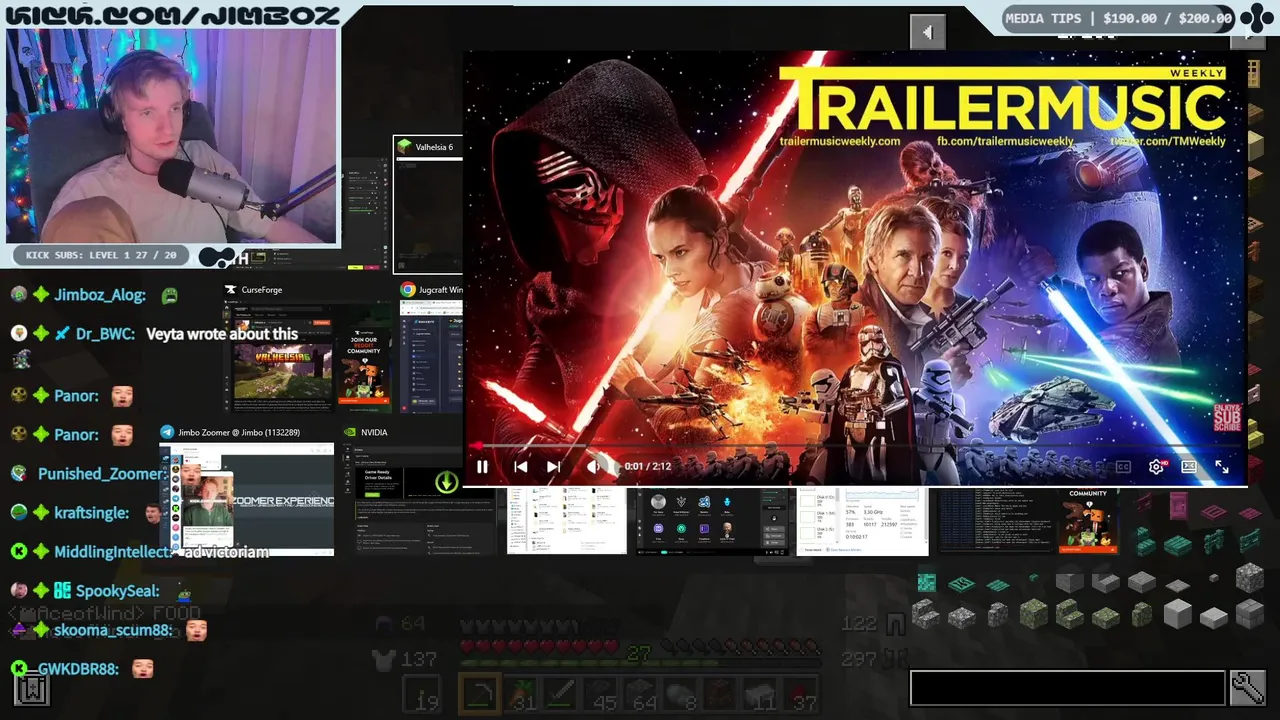The image size is (1280, 720).
Task: Click chat username GWKDBR88
Action: (78, 669)
